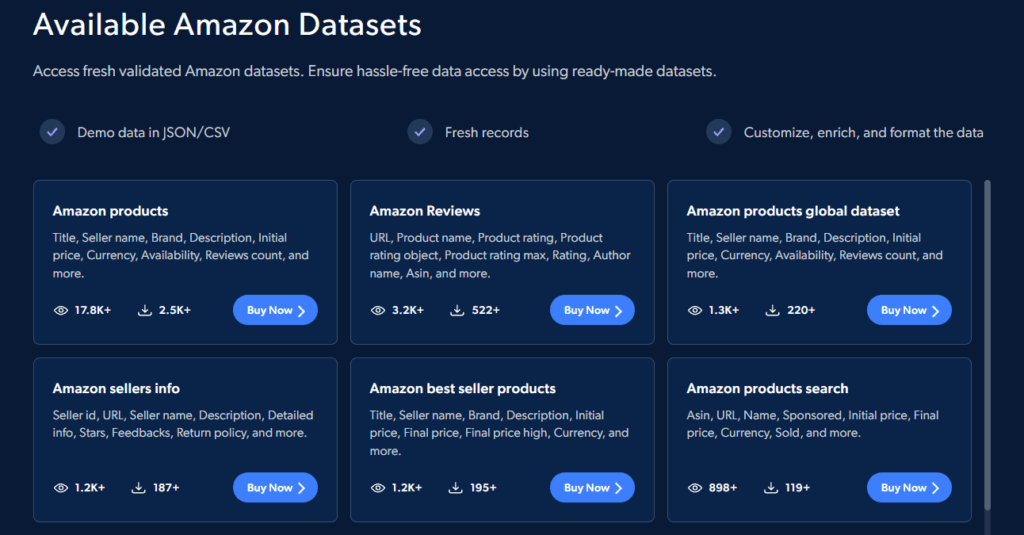Buy the Amazon products search dataset

[x=909, y=488]
